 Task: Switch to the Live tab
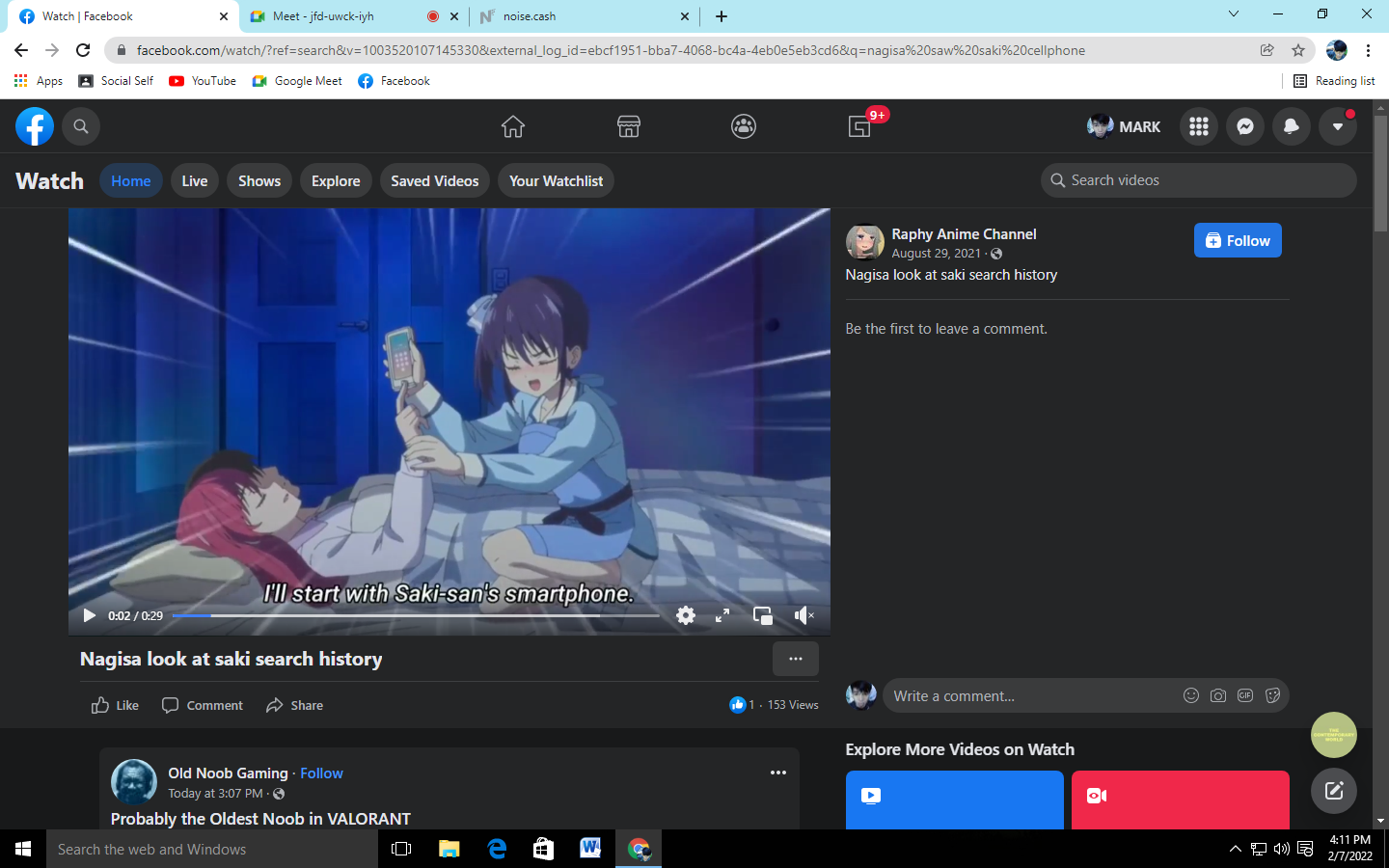(195, 181)
